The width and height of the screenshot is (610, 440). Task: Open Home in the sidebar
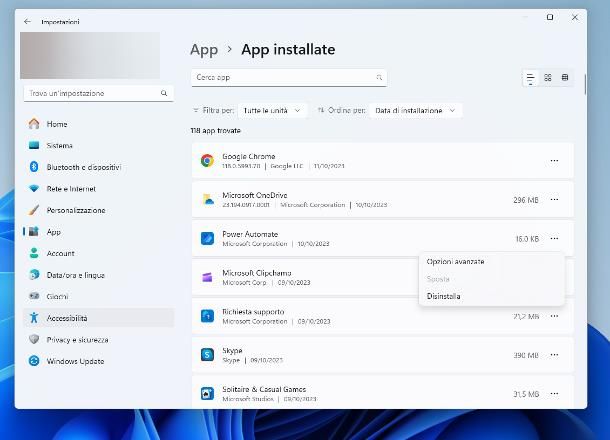[x=99, y=124]
